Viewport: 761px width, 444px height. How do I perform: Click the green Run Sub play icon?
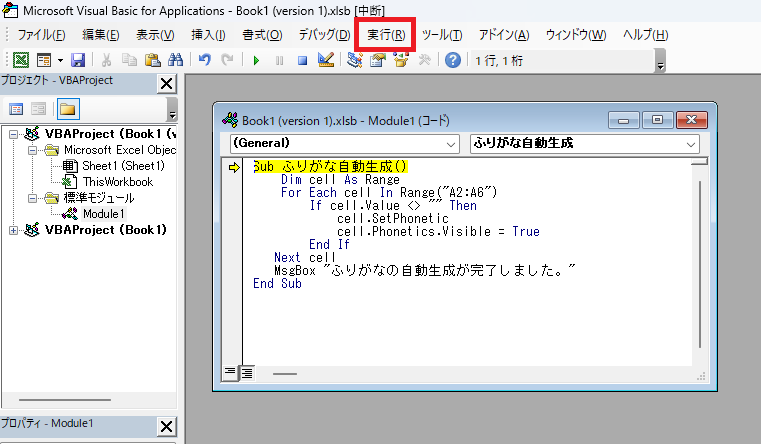[x=256, y=61]
